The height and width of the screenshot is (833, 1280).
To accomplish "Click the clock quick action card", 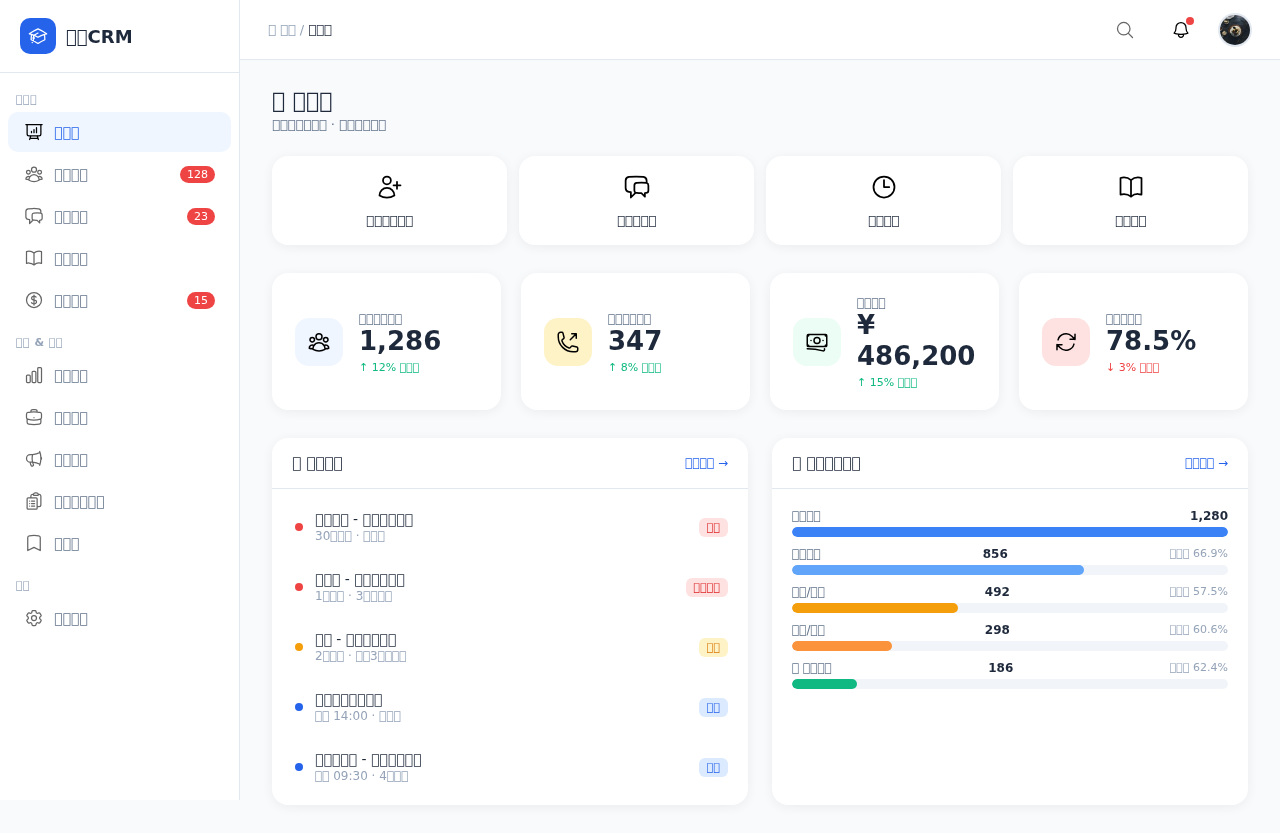I will 883,200.
